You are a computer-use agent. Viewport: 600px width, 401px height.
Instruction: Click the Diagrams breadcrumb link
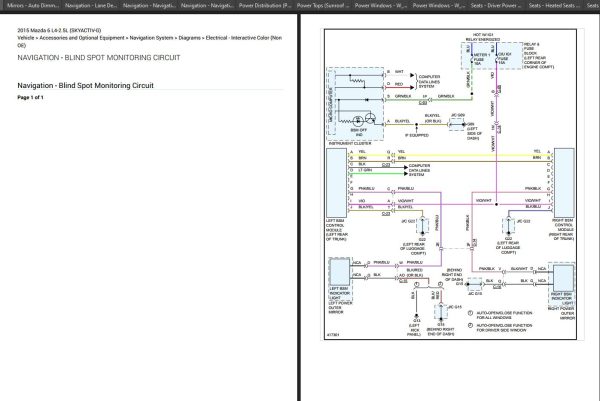click(x=189, y=38)
